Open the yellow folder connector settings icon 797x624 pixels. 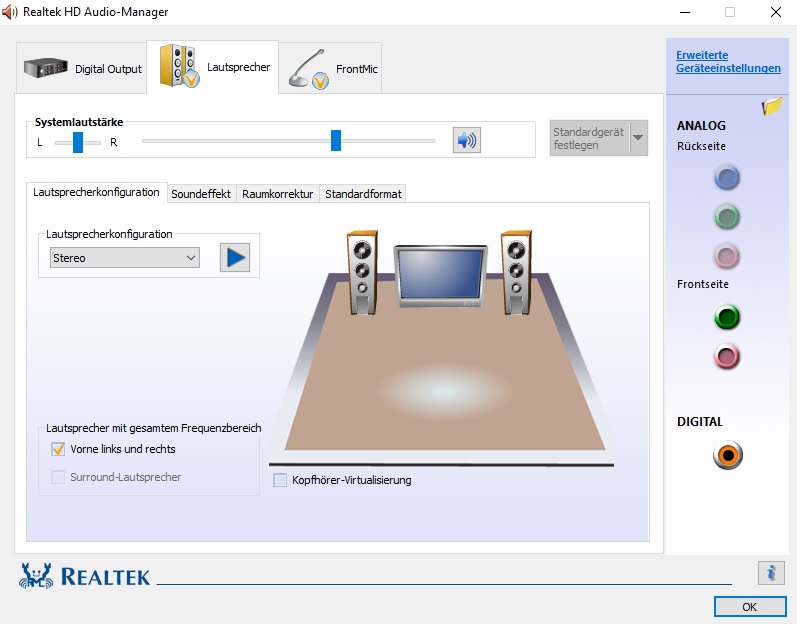click(772, 106)
